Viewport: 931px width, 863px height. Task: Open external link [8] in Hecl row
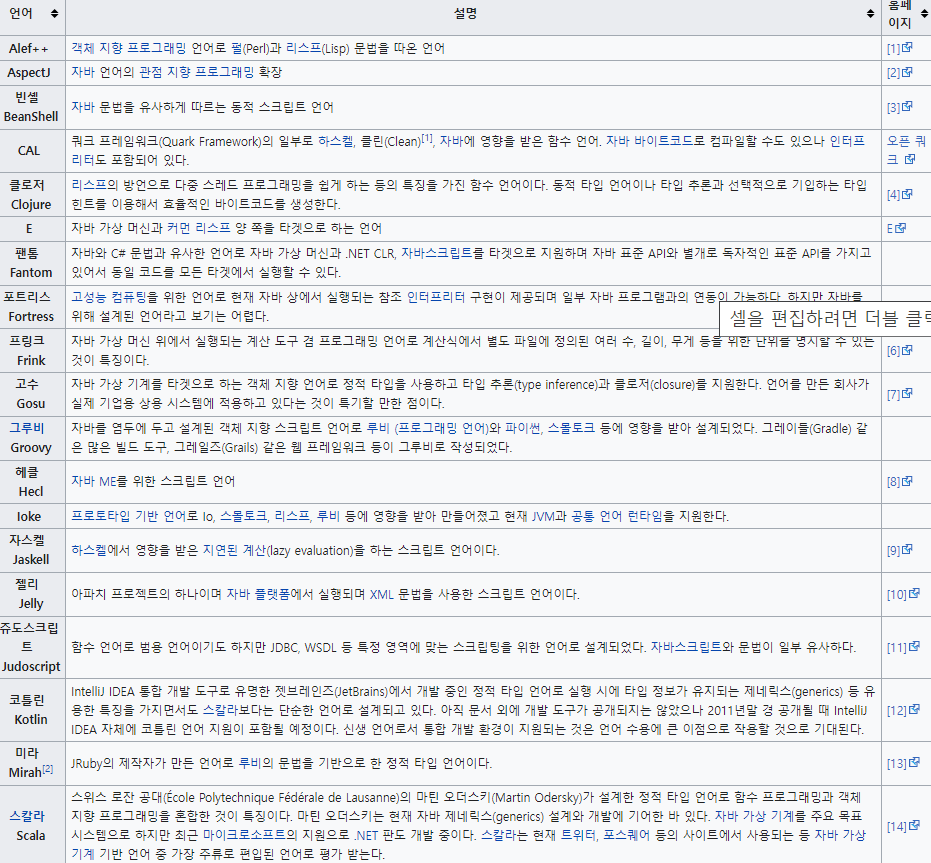coord(899,481)
